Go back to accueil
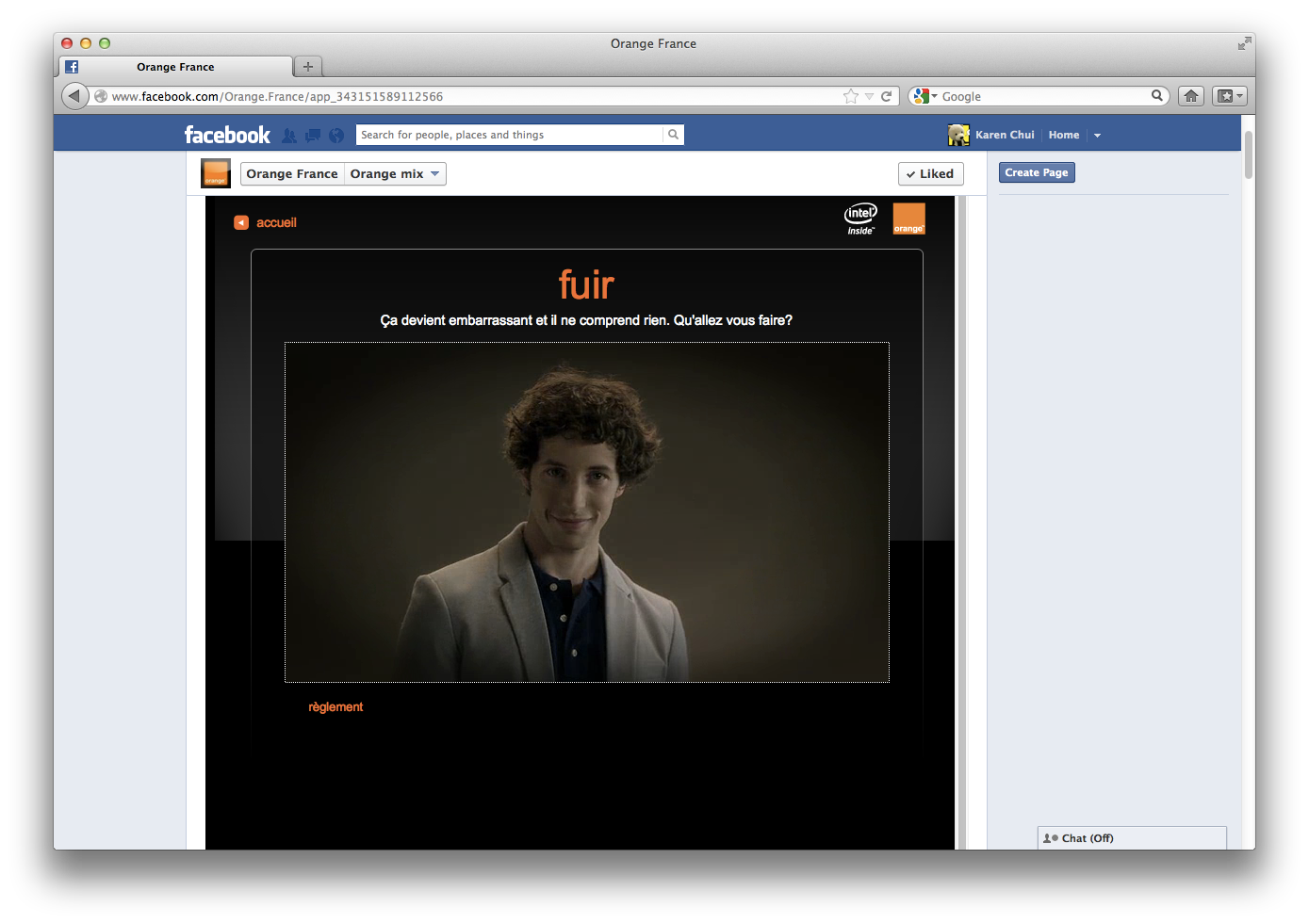This screenshot has width=1309, height=924. coord(266,222)
